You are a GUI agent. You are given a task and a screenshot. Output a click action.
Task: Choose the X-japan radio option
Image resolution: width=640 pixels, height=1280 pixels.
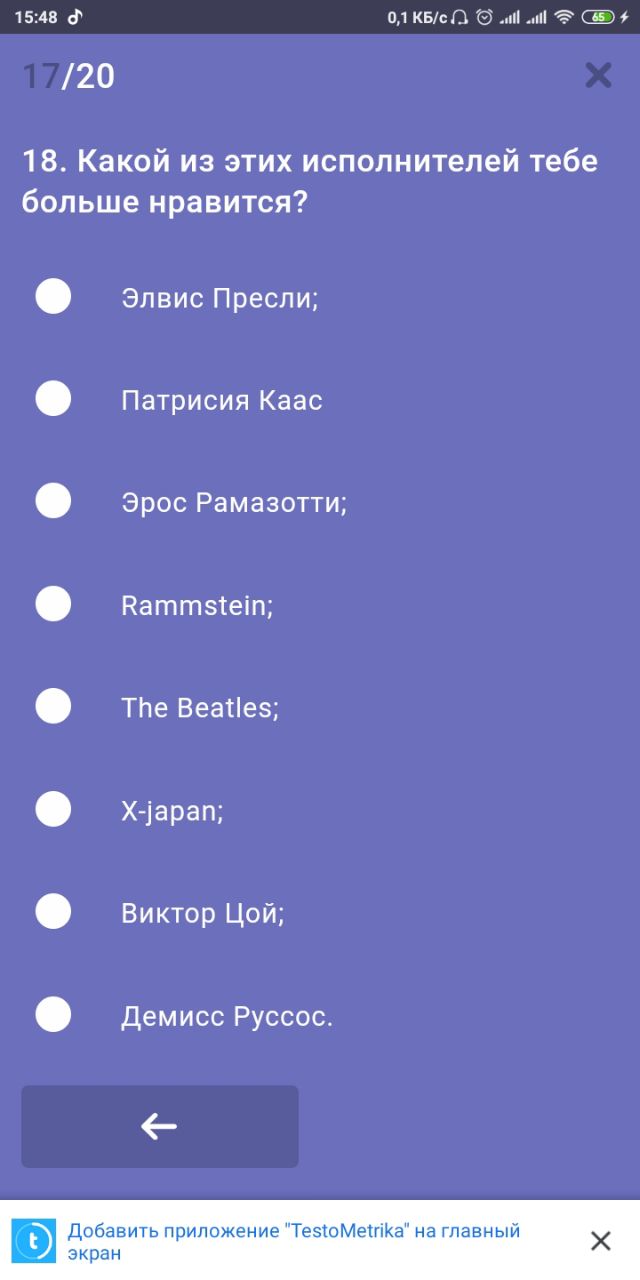click(53, 810)
